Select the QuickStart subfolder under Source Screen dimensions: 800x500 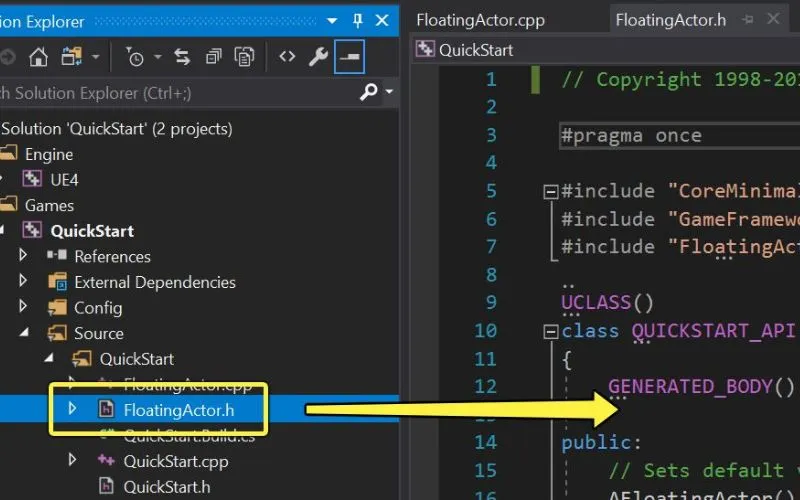137,359
